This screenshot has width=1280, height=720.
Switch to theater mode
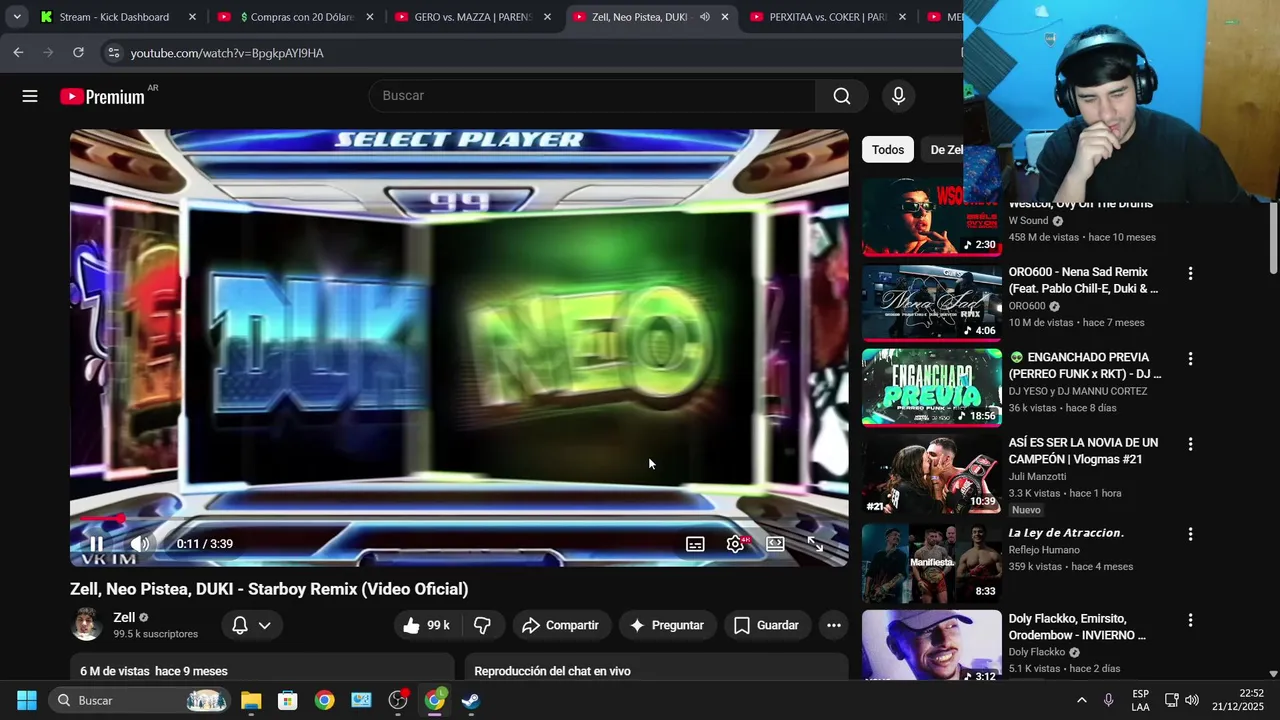[775, 544]
